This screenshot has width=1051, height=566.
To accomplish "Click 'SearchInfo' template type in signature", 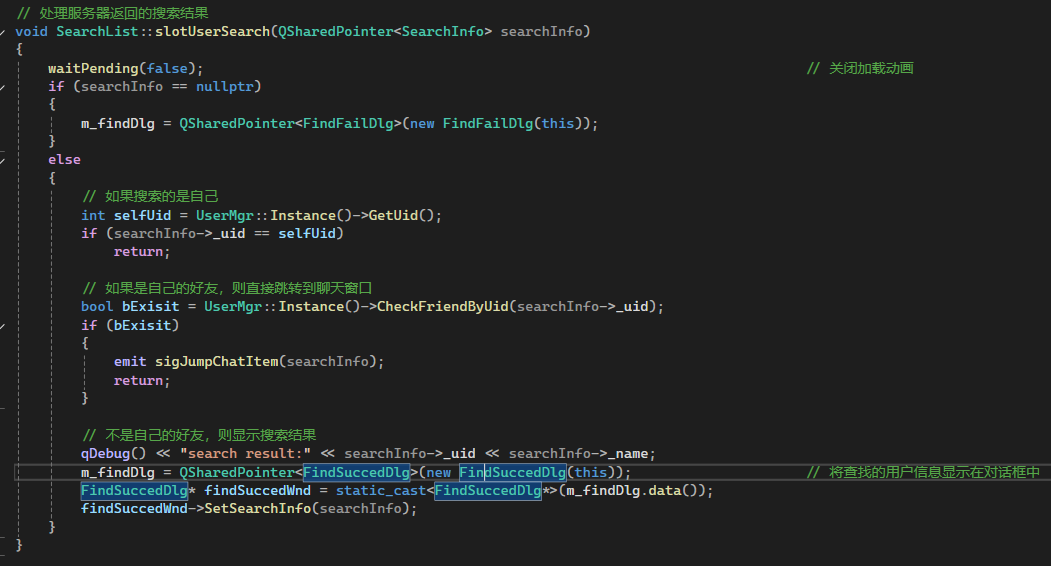I will tap(442, 32).
